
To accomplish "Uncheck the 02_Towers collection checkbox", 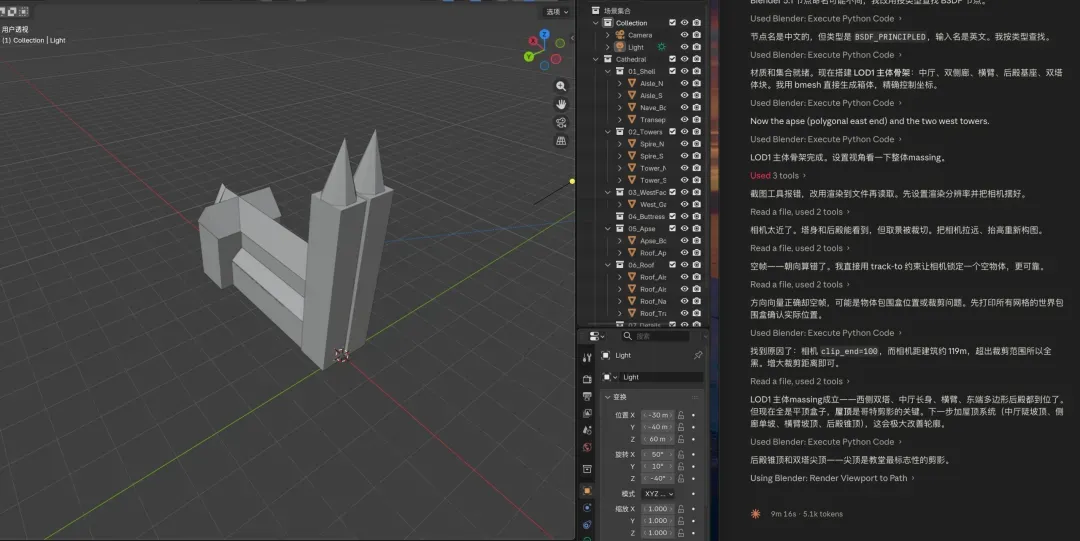I will [x=672, y=132].
